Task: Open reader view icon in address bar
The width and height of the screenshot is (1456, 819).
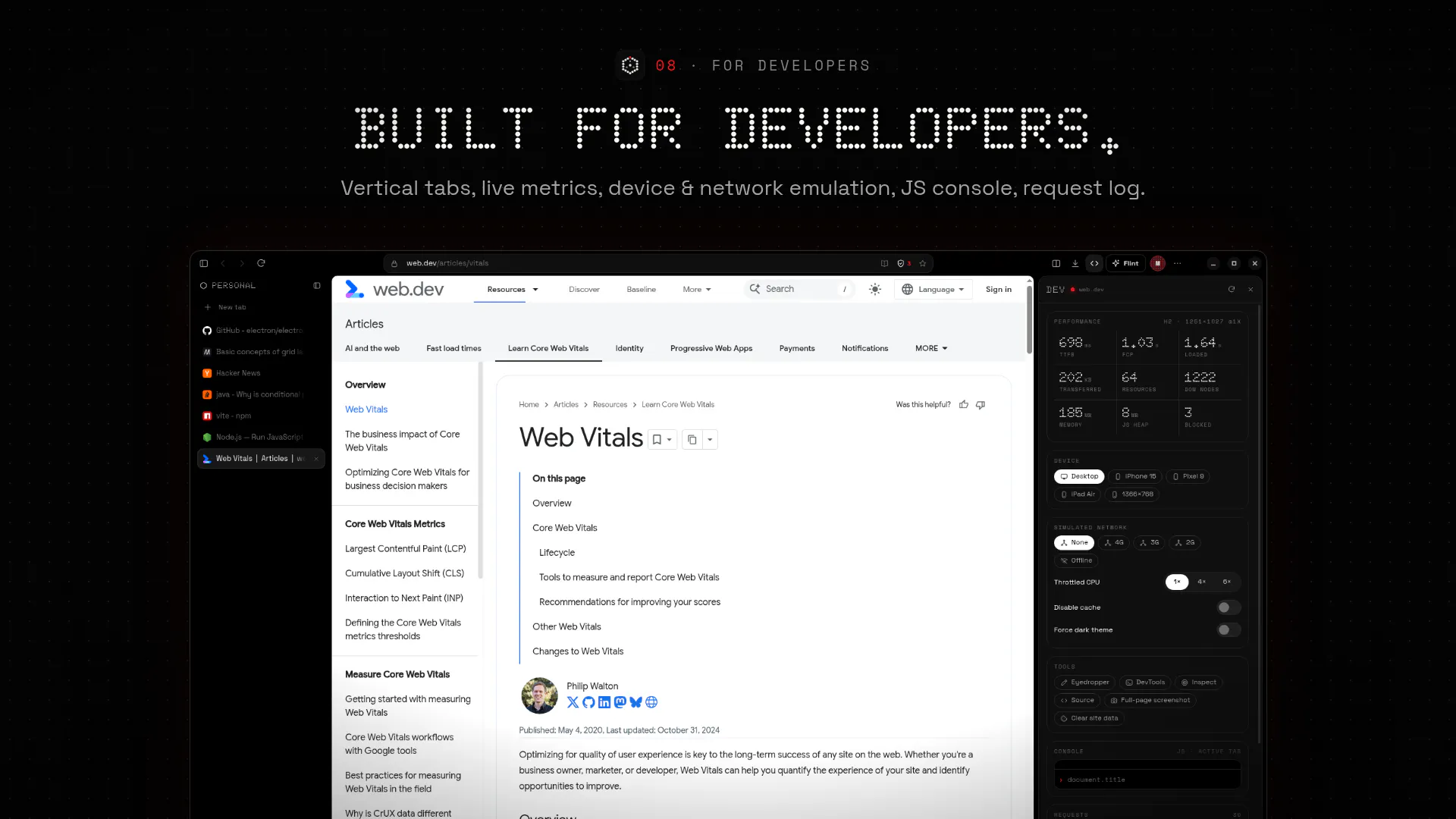Action: point(884,263)
